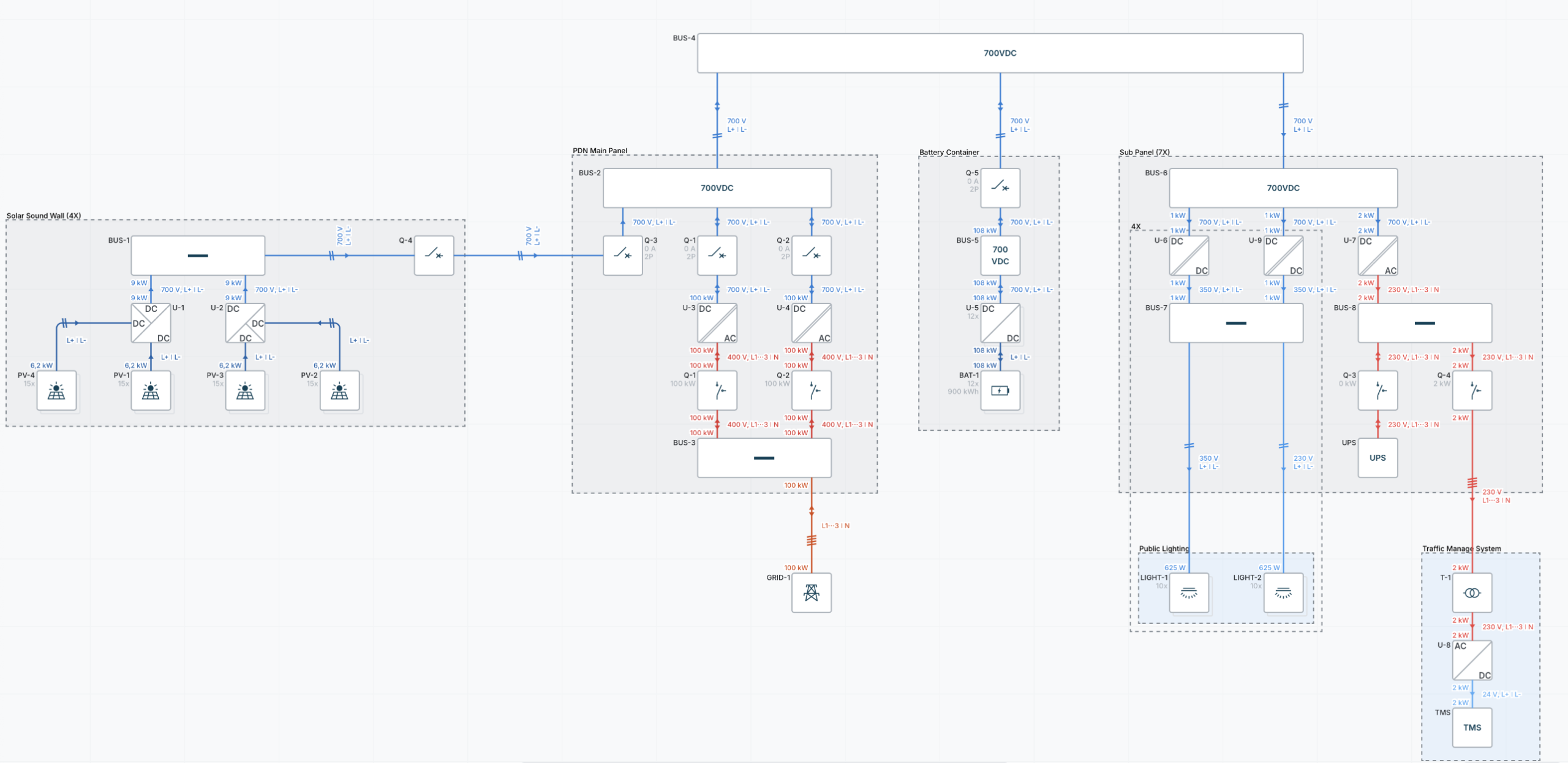
Task: Click the PV-2 solar panel symbol
Action: coord(339,390)
